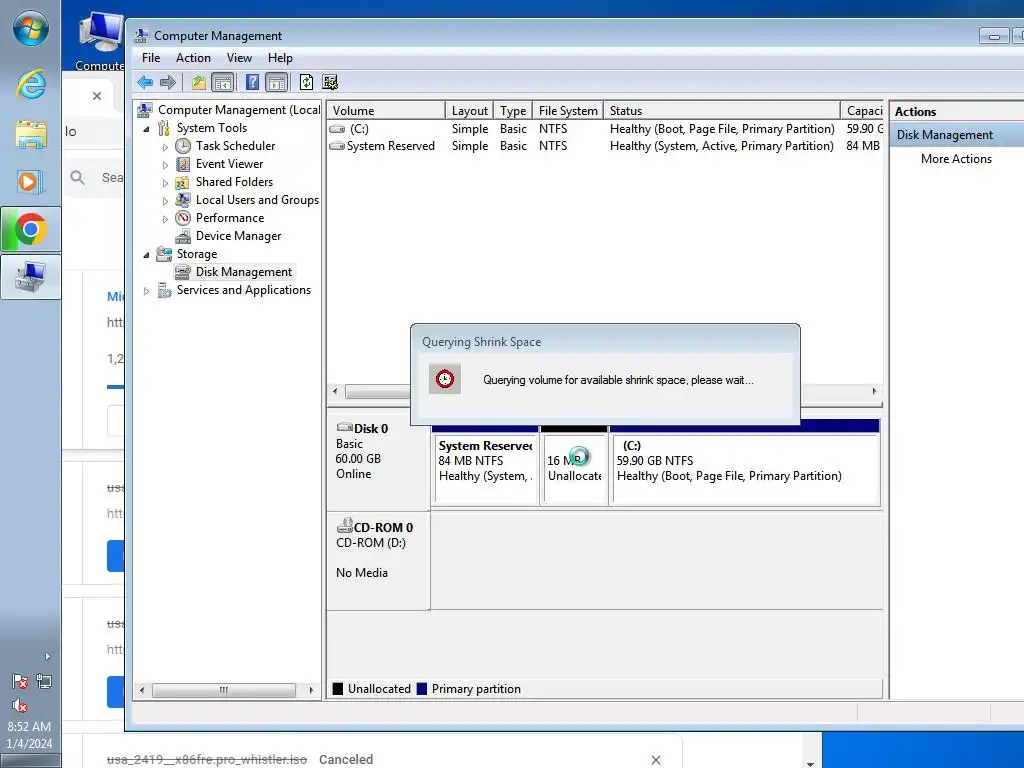Open More Actions in Actions pane
The image size is (1024, 768).
956,159
